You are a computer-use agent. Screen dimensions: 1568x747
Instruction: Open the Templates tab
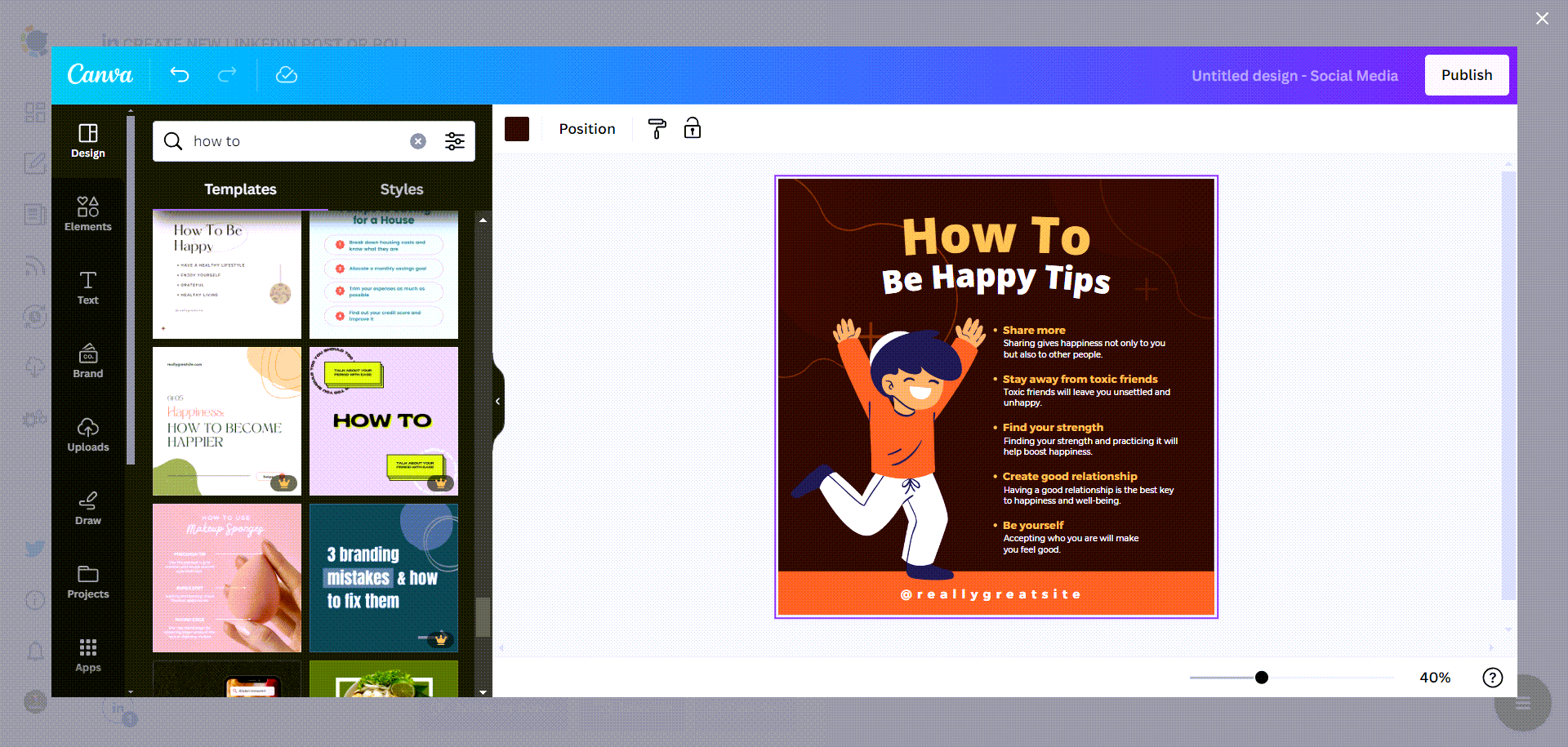point(240,189)
